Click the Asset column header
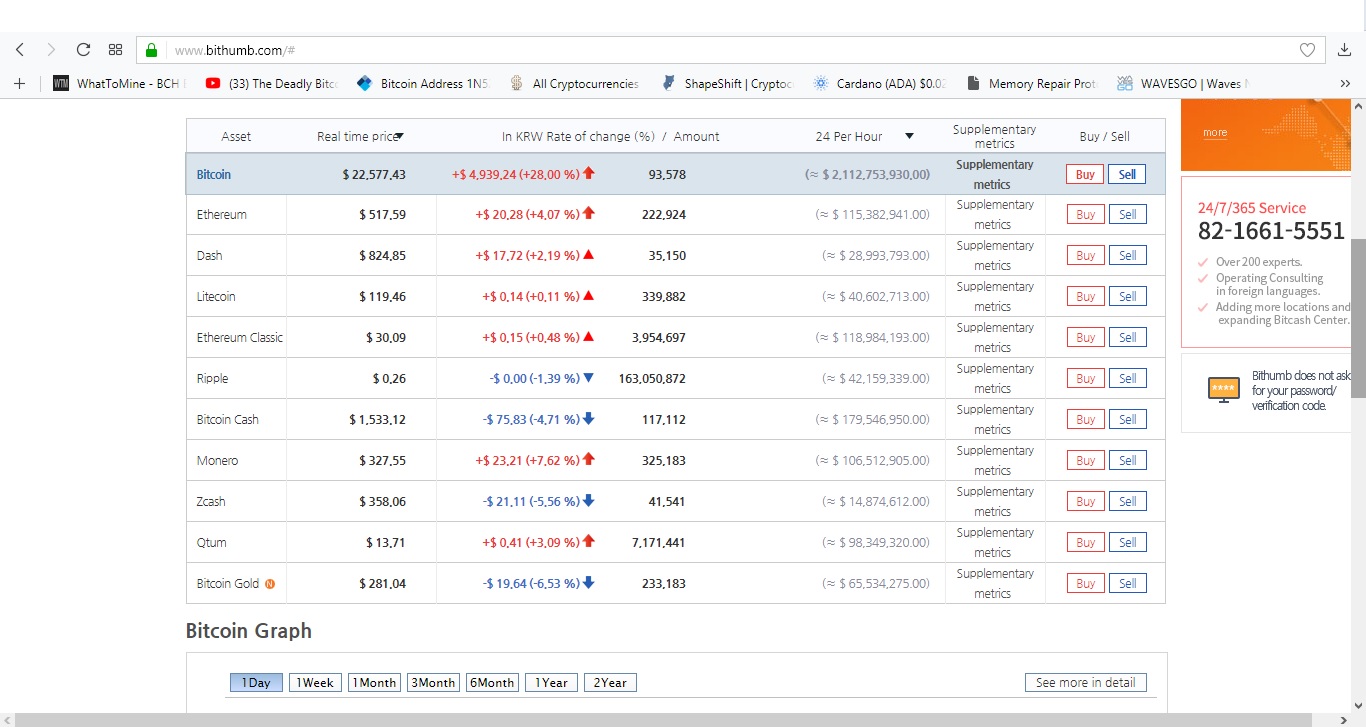The image size is (1366, 727). (236, 137)
